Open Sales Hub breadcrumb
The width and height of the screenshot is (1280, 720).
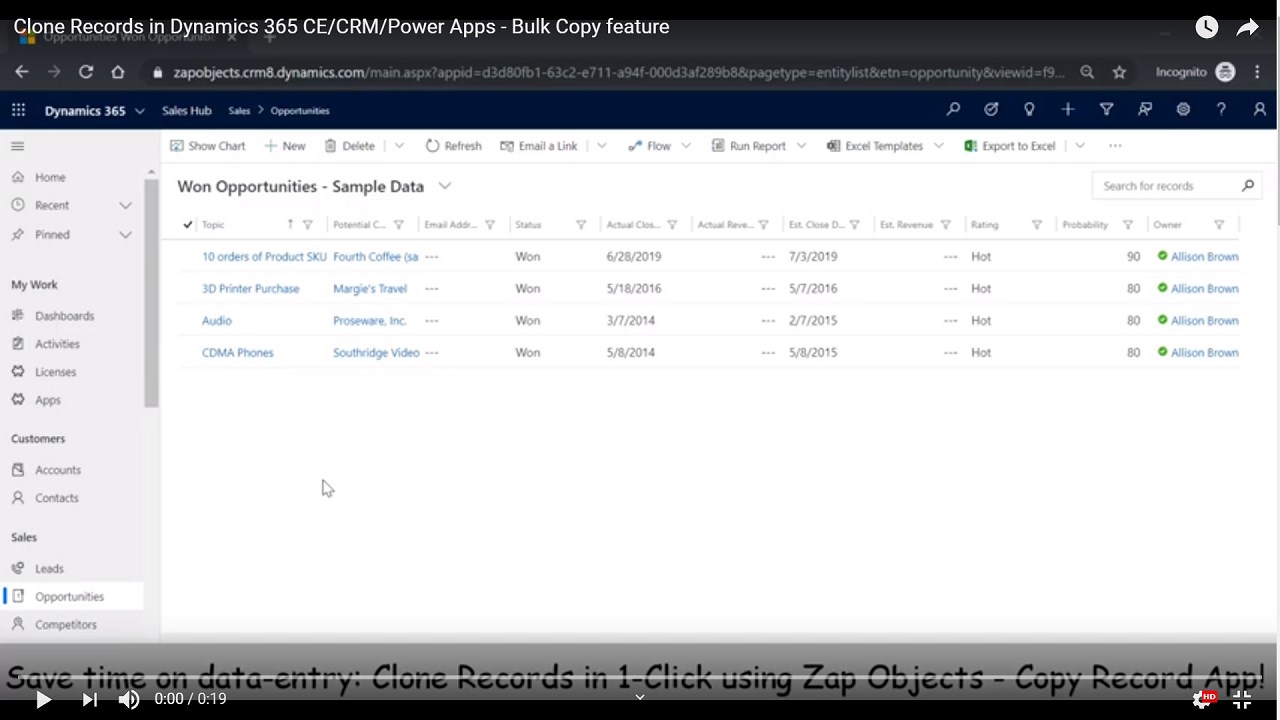tap(186, 111)
